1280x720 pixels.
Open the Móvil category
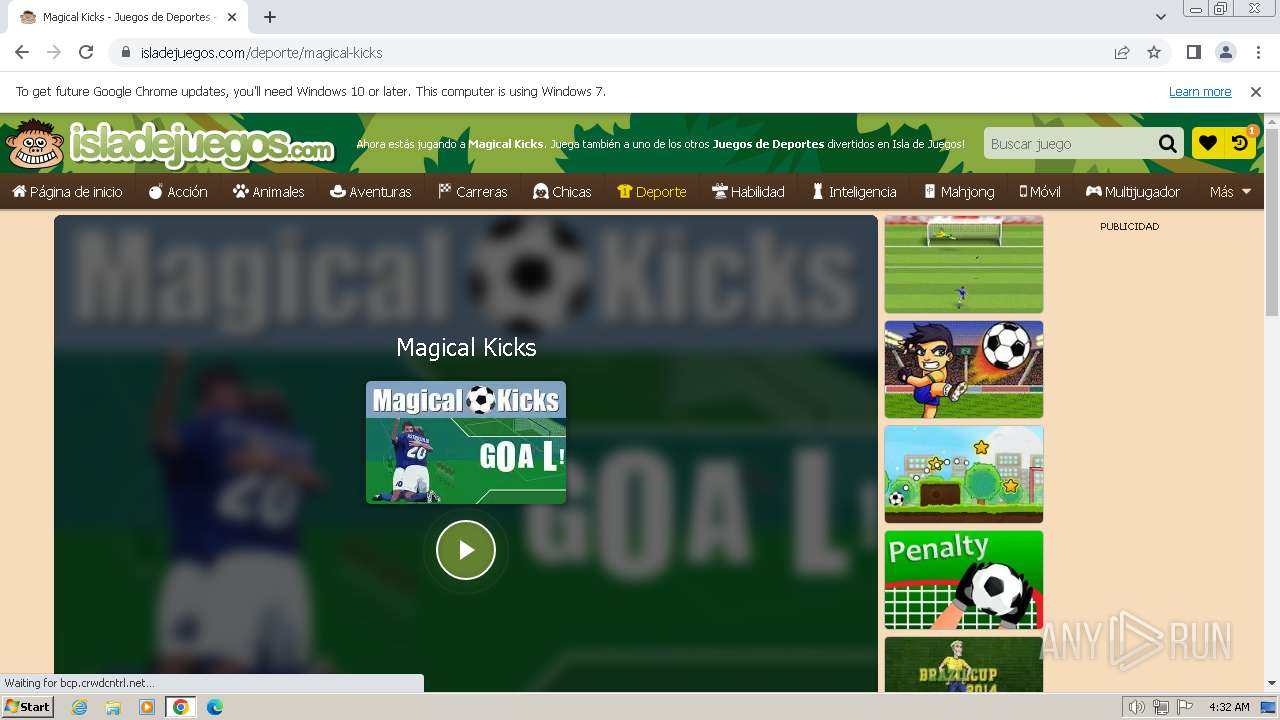pyautogui.click(x=1040, y=191)
